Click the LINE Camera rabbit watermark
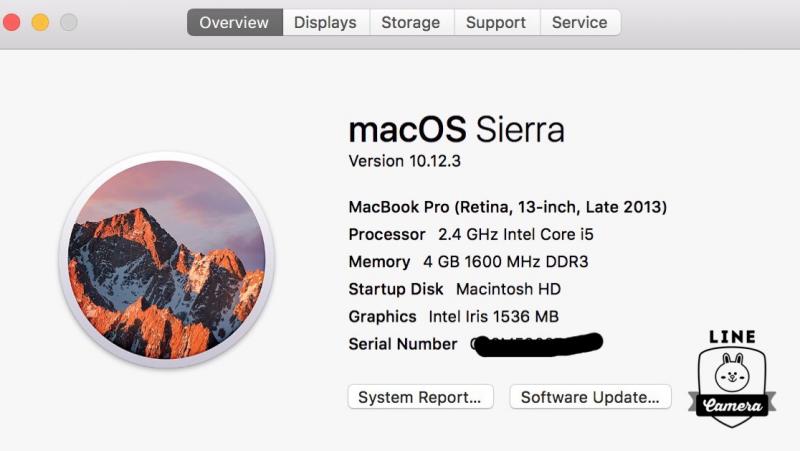 coord(732,379)
